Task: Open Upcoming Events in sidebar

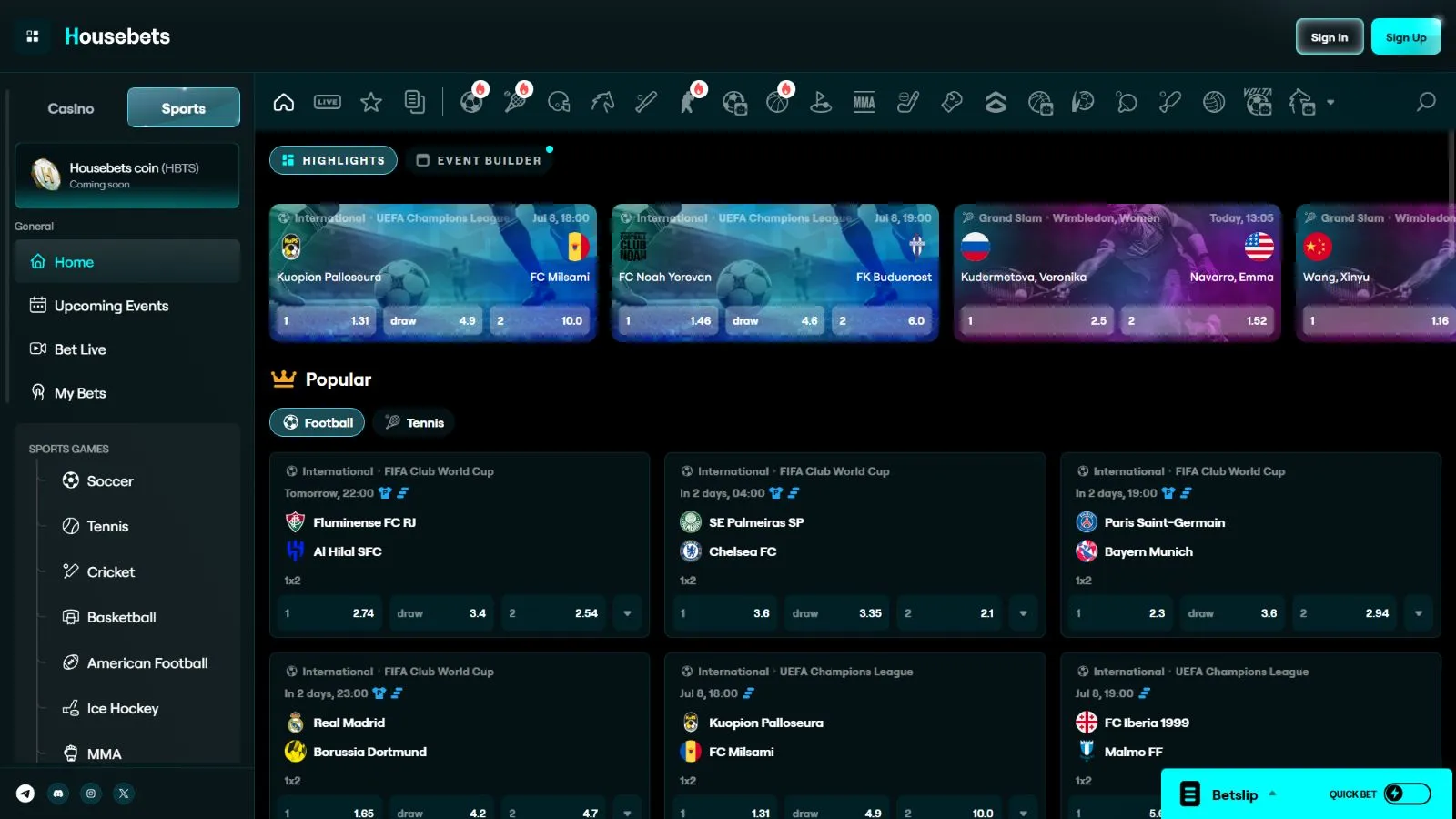Action: [127, 306]
